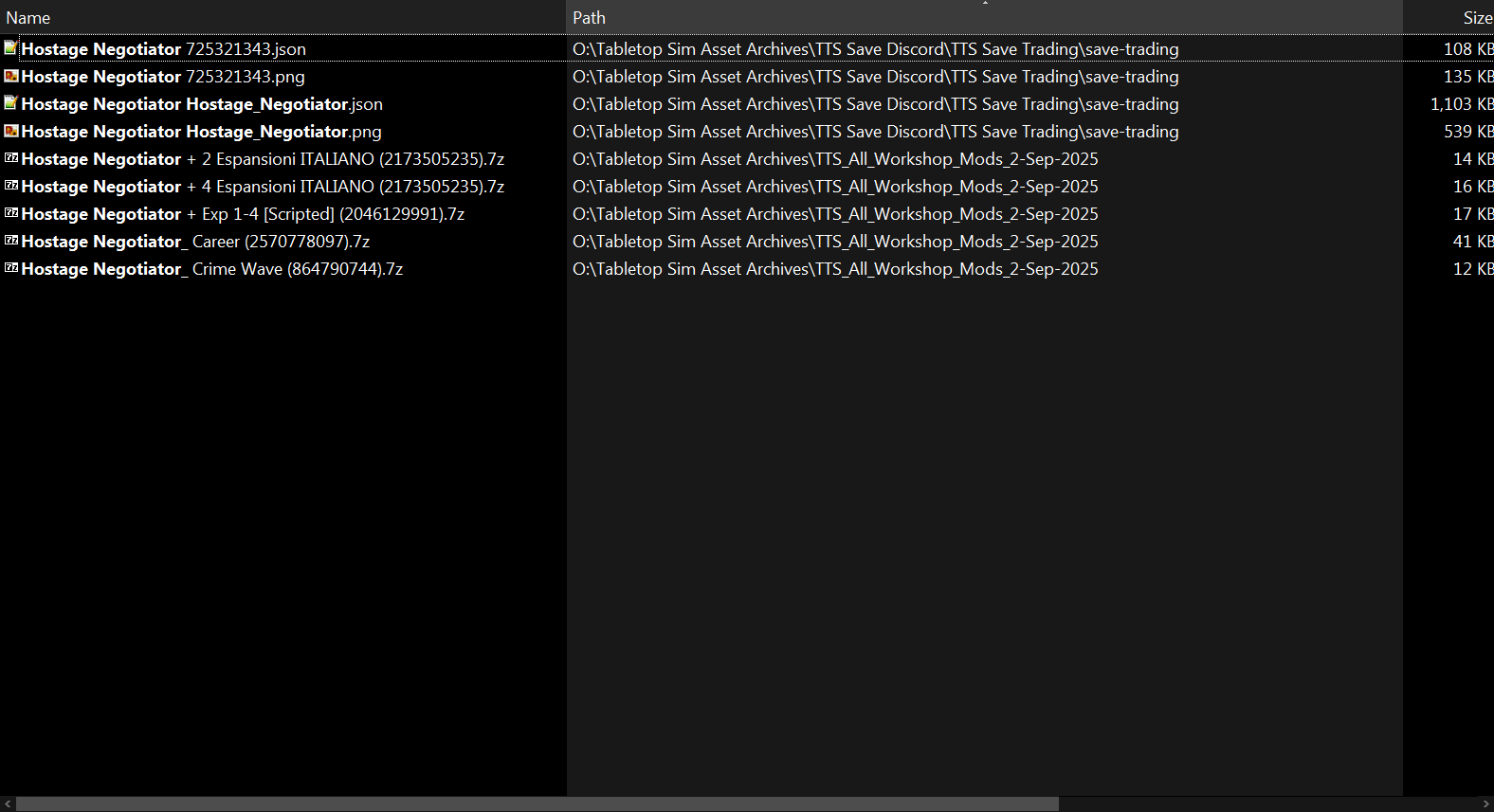1494x812 pixels.
Task: Click the archive icon for Hostage Negotiator_ Career file
Action: pos(10,240)
